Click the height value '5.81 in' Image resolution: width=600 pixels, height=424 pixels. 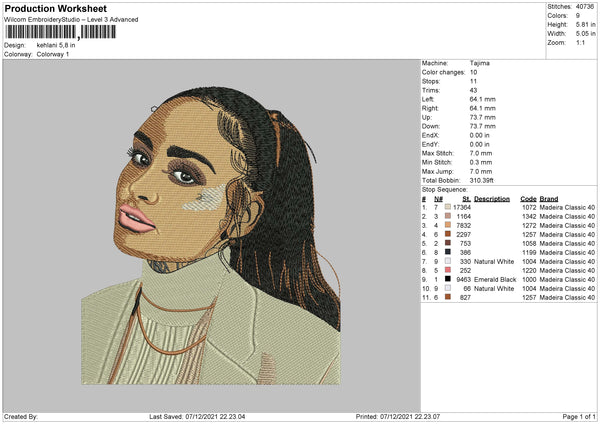[x=585, y=24]
